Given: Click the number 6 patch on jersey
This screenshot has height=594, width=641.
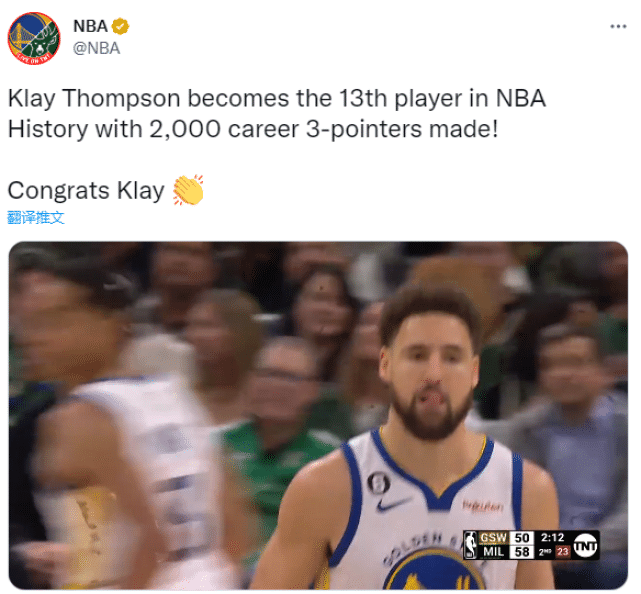Looking at the screenshot, I should pos(378,483).
